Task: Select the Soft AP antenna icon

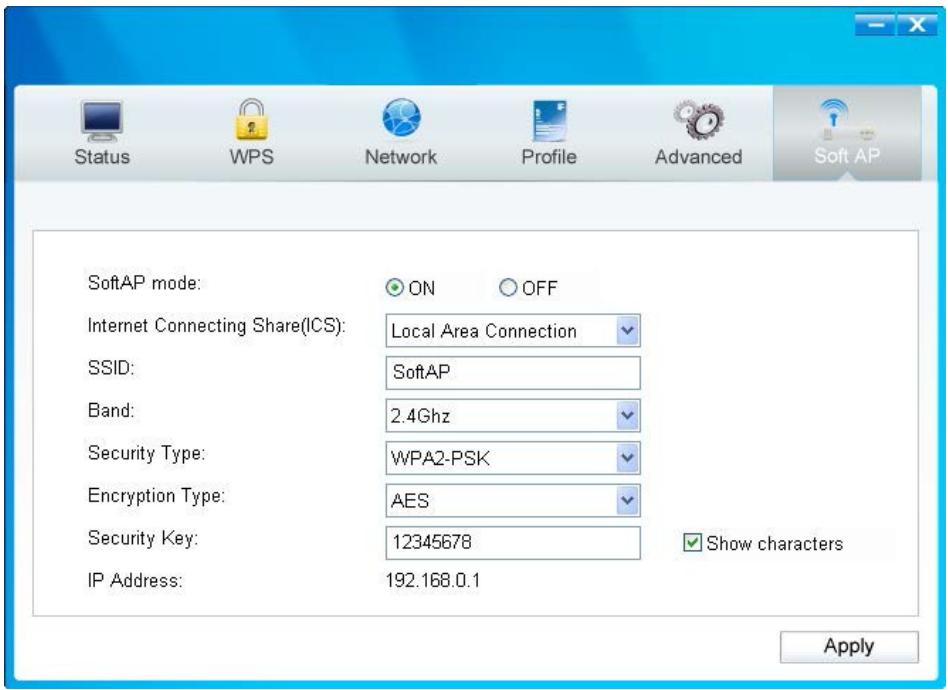Action: pos(846,120)
